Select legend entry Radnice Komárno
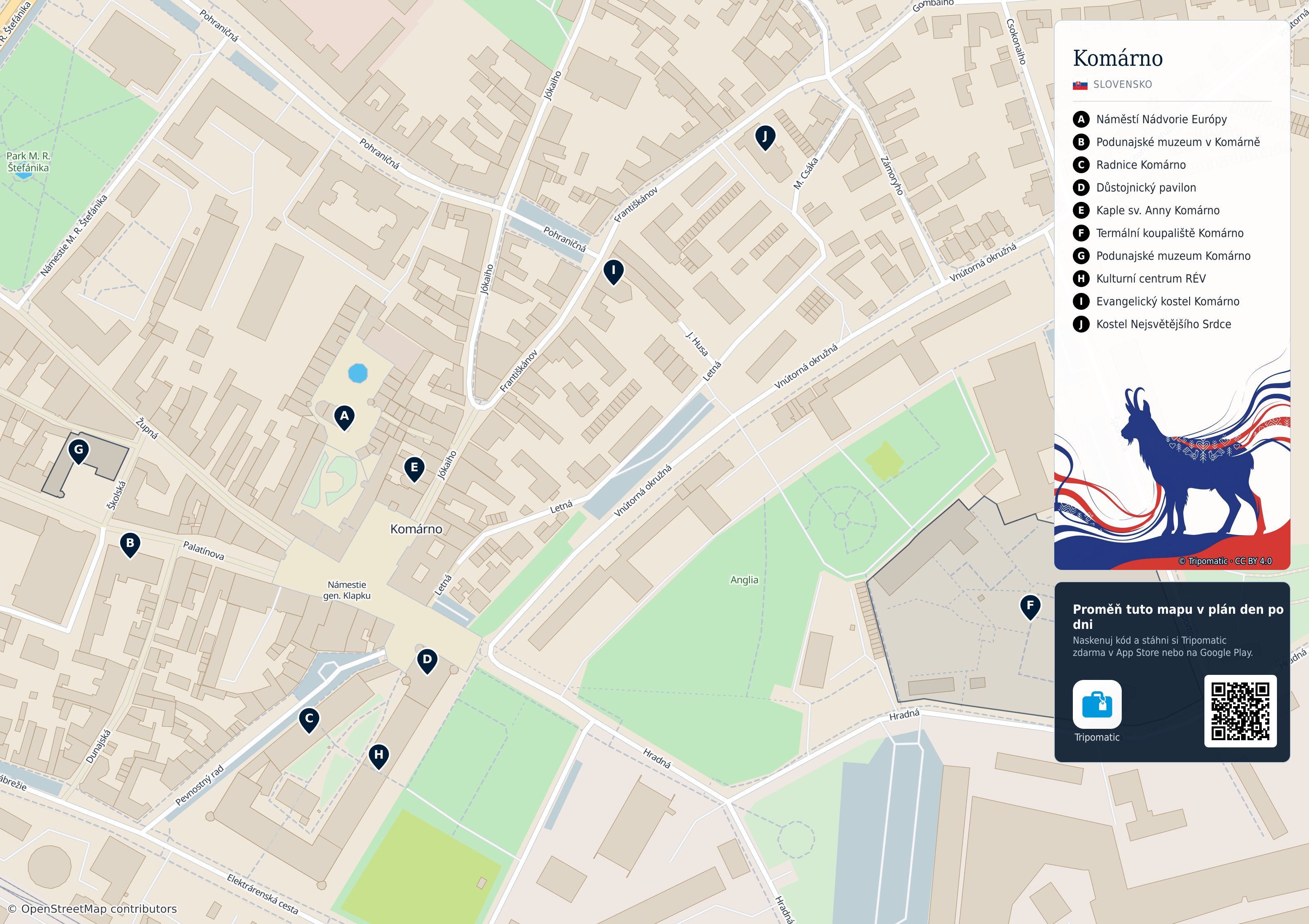This screenshot has height=924, width=1309. [1129, 165]
